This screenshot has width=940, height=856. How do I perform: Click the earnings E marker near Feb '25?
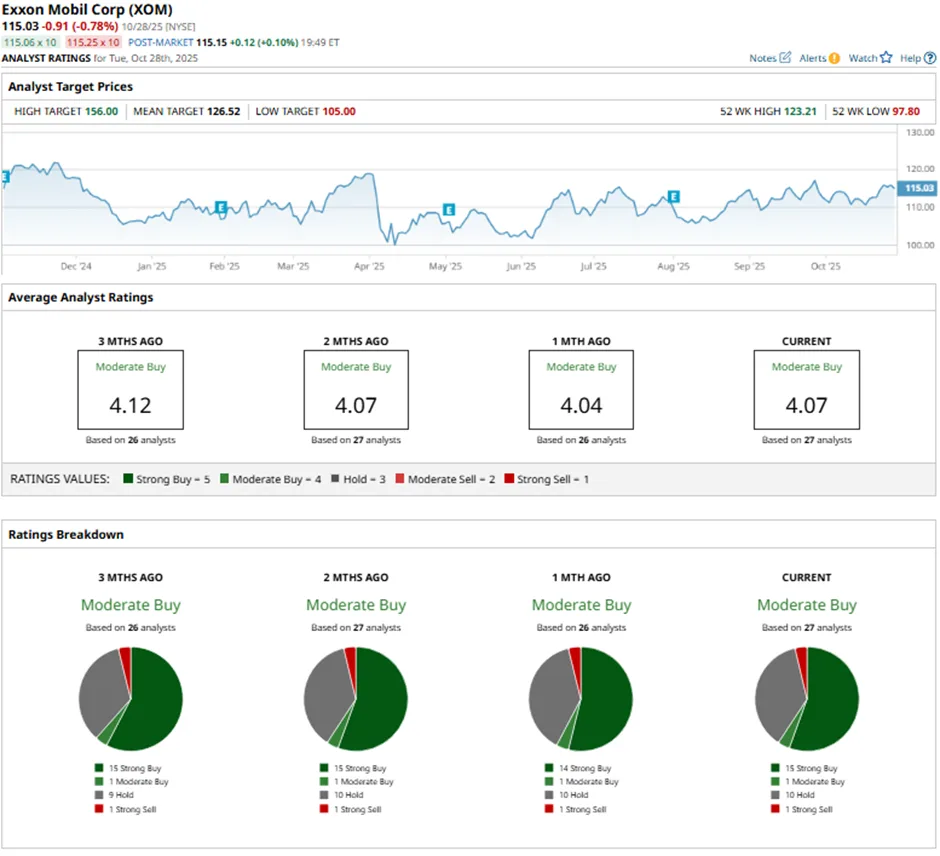point(219,208)
